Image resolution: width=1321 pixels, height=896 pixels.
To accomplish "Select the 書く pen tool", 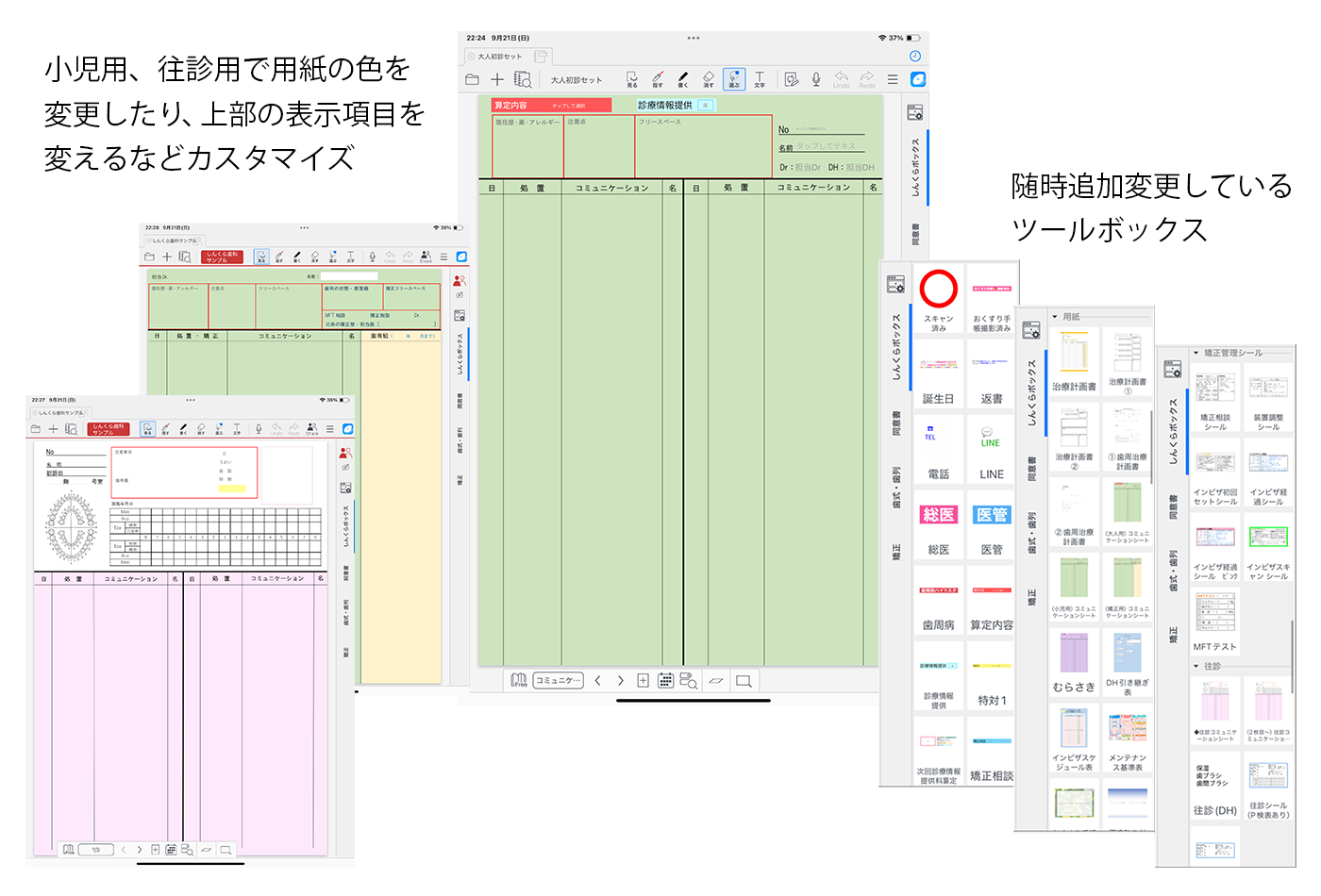I will [682, 79].
